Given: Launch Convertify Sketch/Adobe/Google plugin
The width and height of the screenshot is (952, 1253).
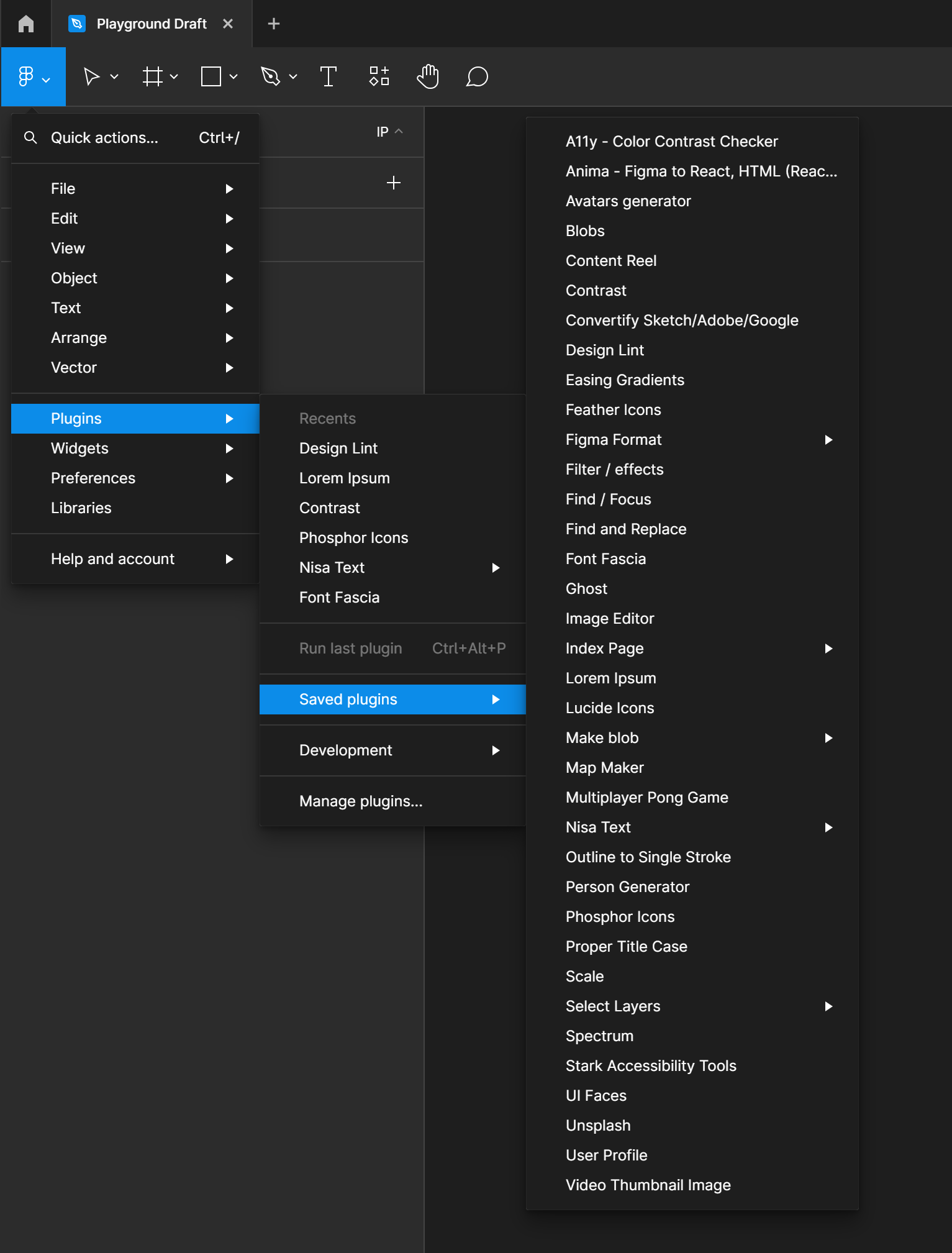Looking at the screenshot, I should 692,320.
